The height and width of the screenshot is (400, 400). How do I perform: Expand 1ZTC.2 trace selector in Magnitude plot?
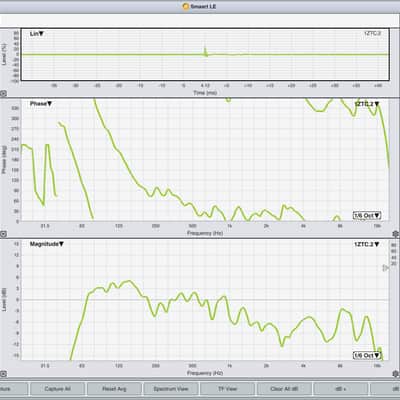tap(367, 244)
